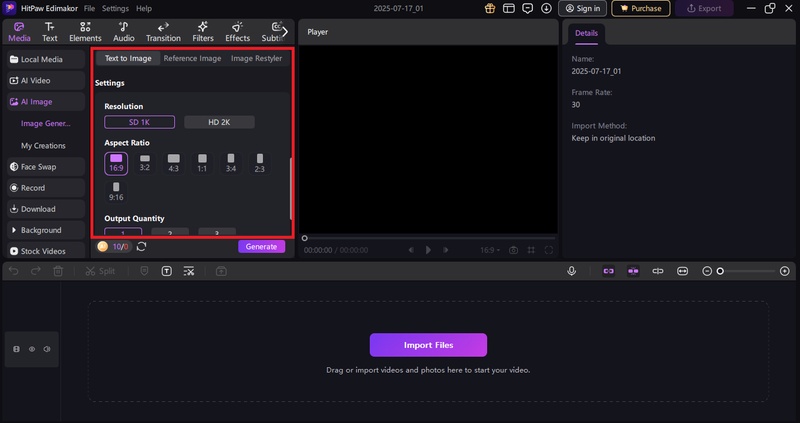Click the coin credits 10/0 indicator

point(114,246)
